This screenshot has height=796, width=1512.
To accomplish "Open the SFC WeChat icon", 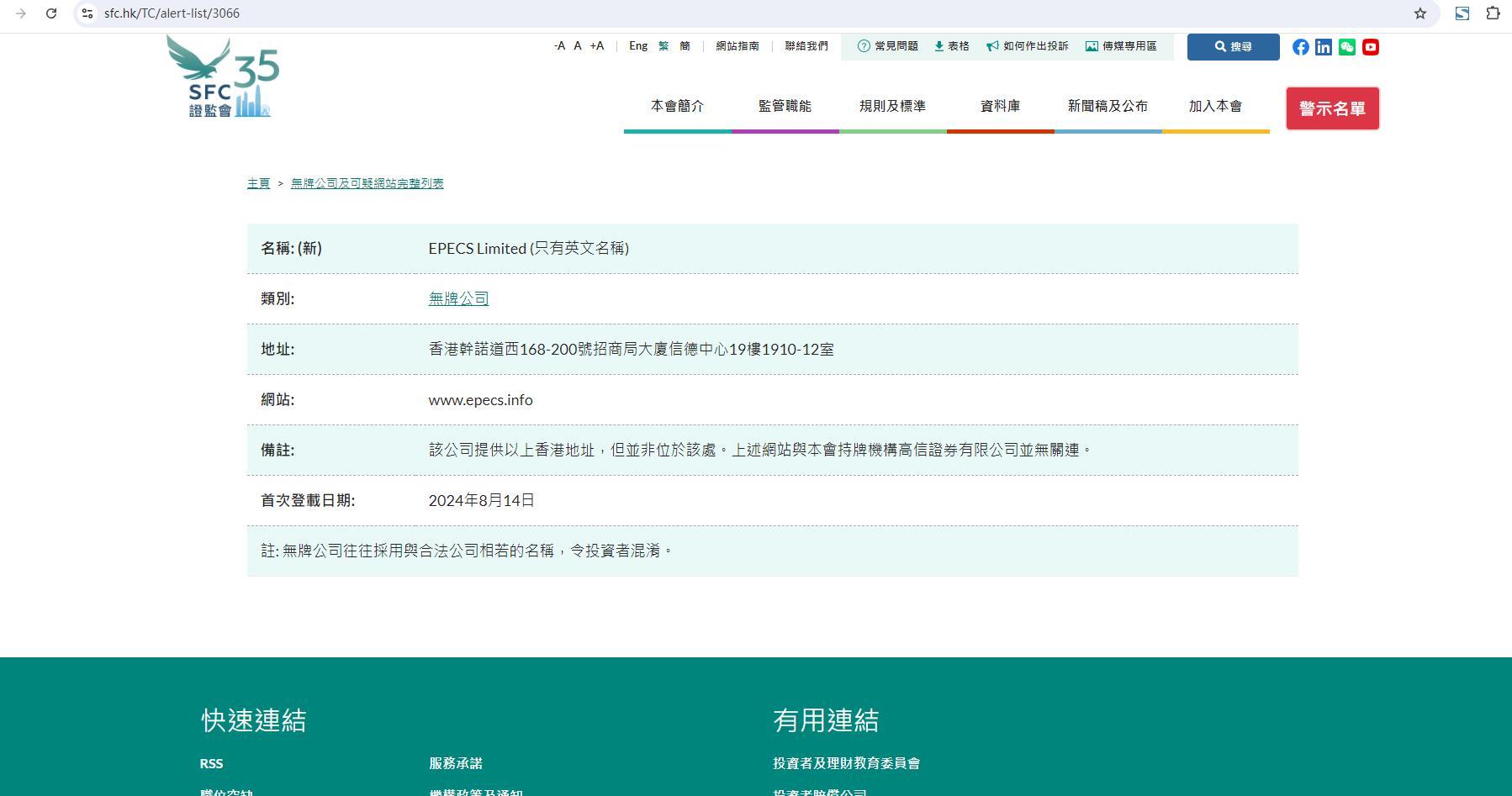I will 1347,47.
